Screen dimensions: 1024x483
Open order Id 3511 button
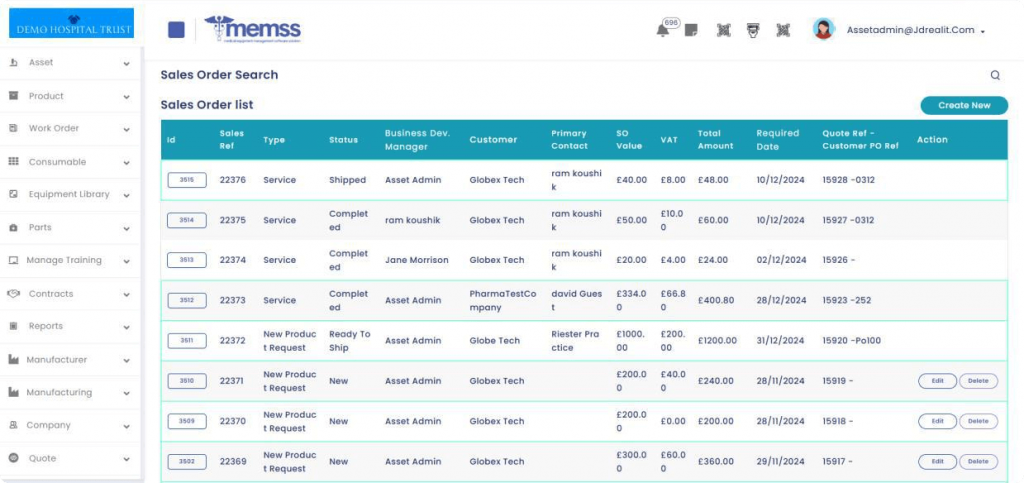(x=187, y=341)
